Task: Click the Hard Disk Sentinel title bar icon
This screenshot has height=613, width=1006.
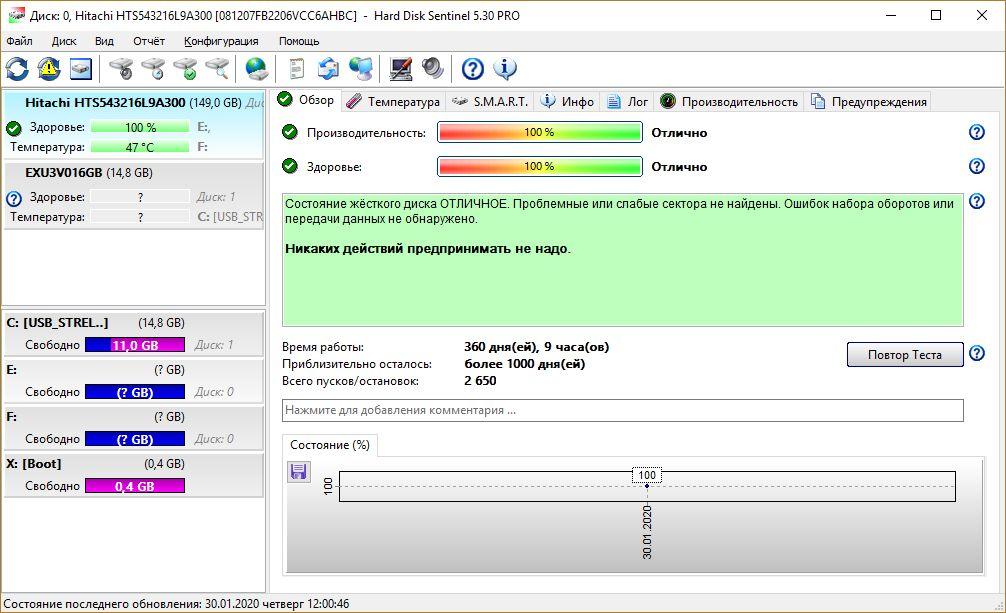Action: [16, 14]
